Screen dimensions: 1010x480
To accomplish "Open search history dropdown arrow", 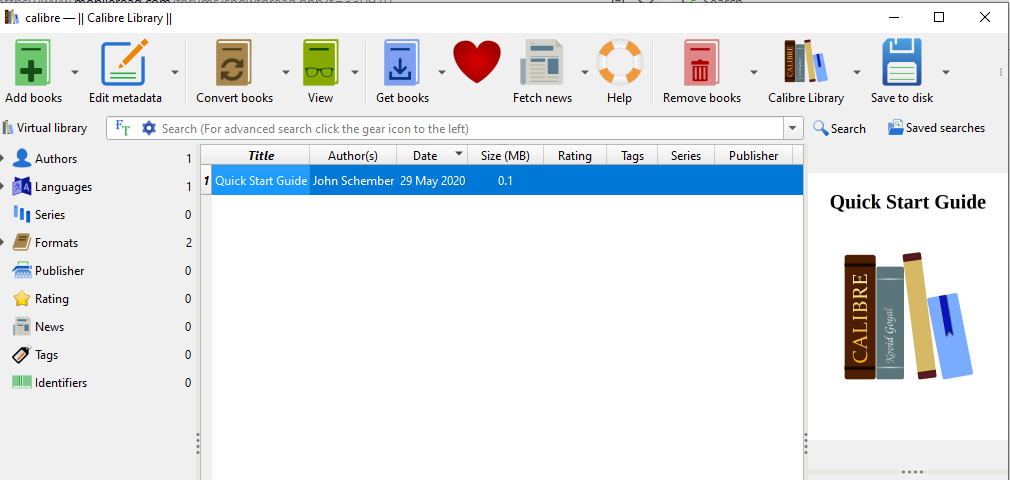I will click(x=793, y=128).
